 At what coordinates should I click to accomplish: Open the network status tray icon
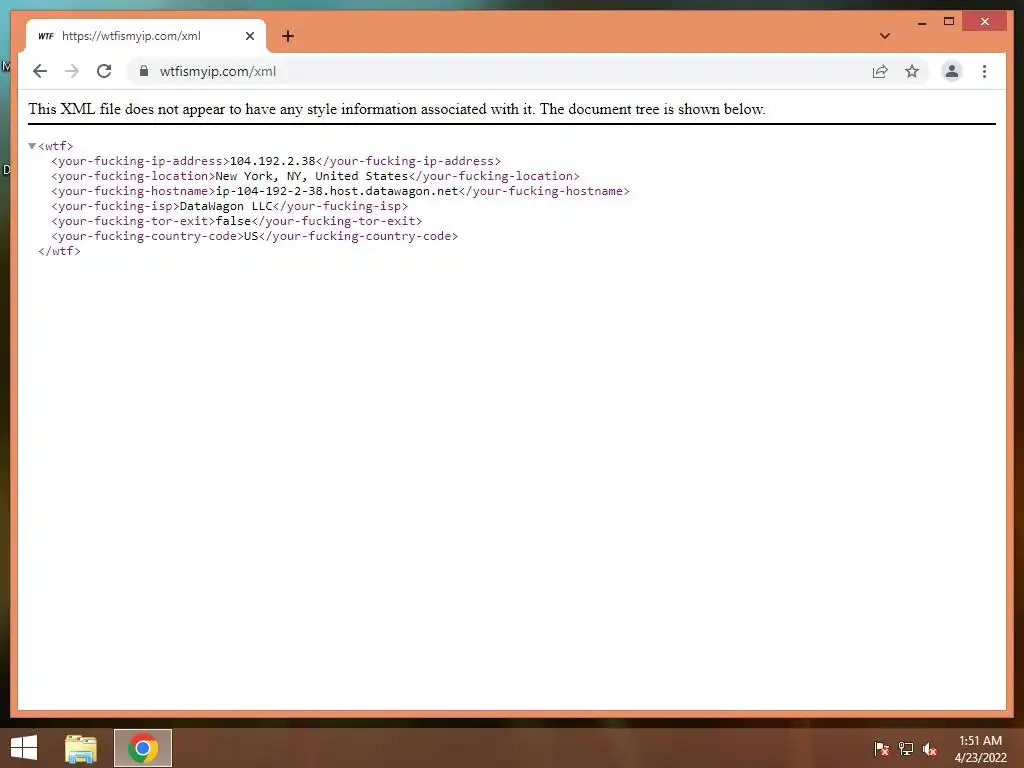[905, 749]
